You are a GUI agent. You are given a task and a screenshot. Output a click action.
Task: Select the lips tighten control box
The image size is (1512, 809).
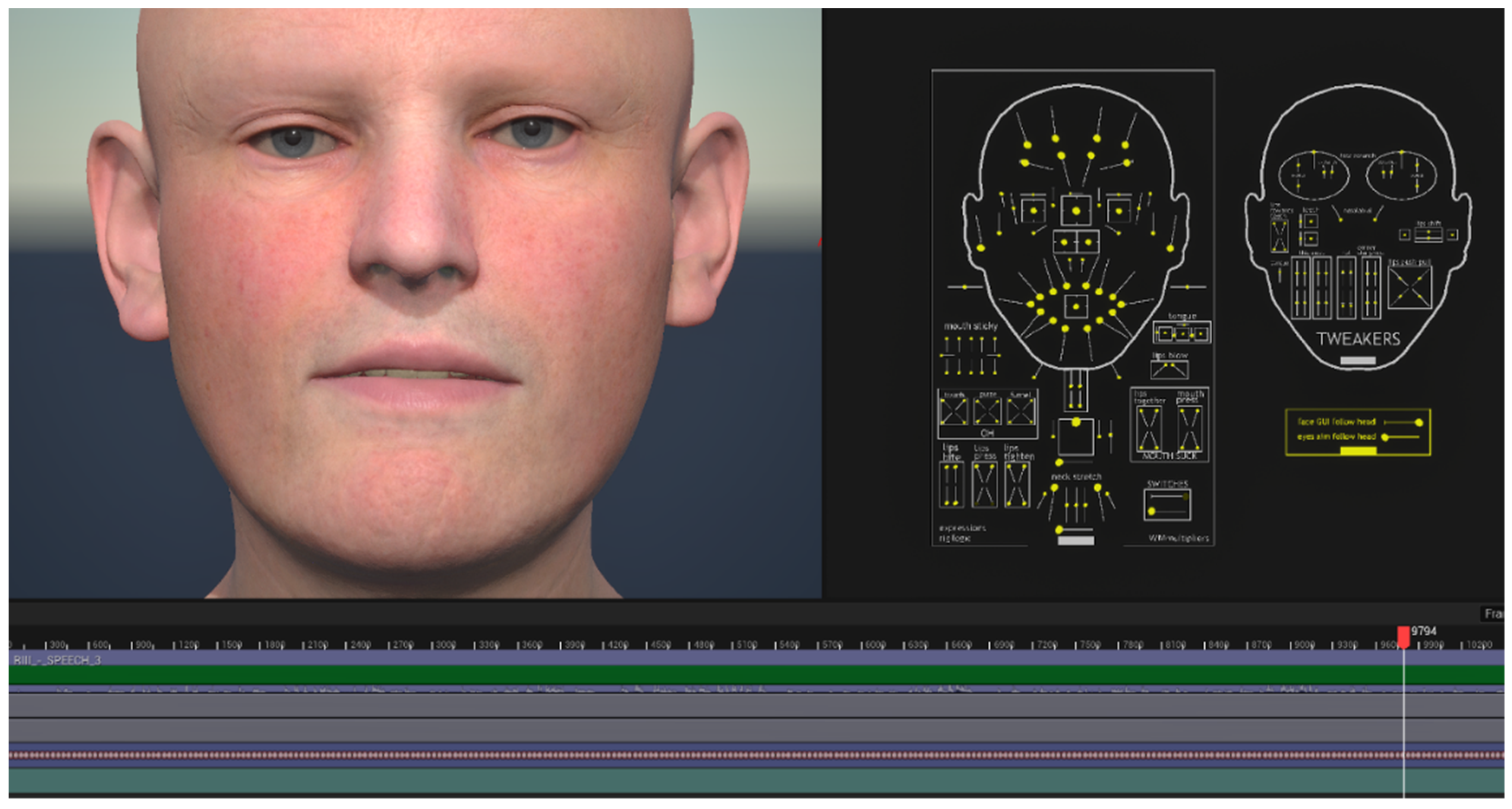[x=1017, y=484]
